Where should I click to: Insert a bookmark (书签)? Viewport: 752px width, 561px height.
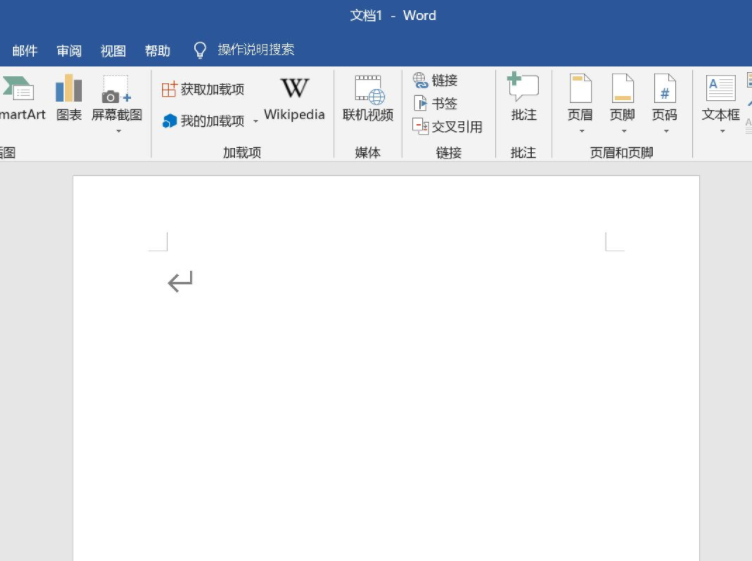coord(436,104)
